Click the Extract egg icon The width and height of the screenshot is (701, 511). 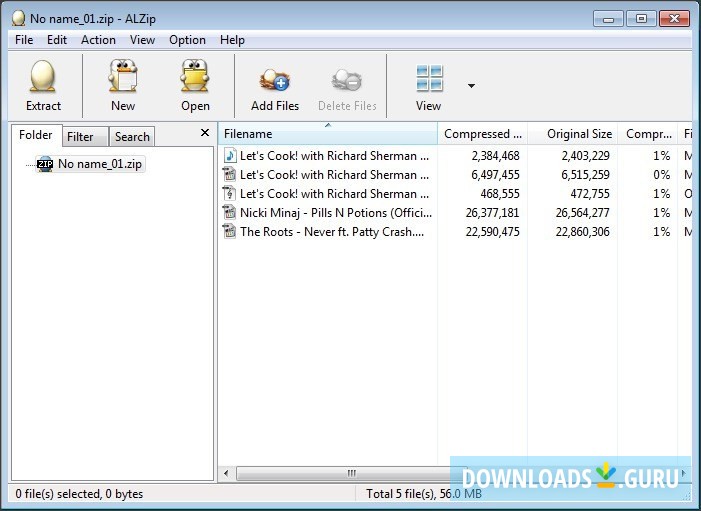(43, 76)
